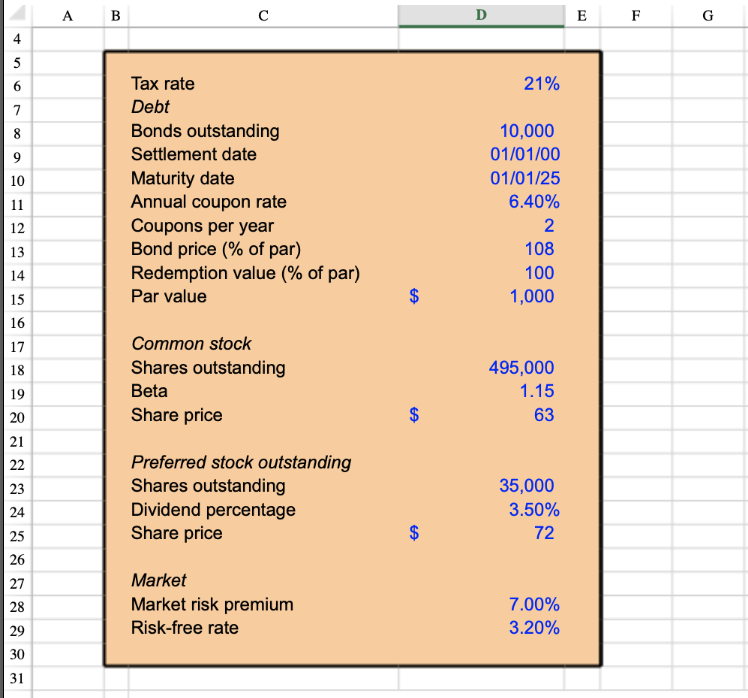
Task: Click the 'Annual coupon rate' label
Action: click(209, 202)
